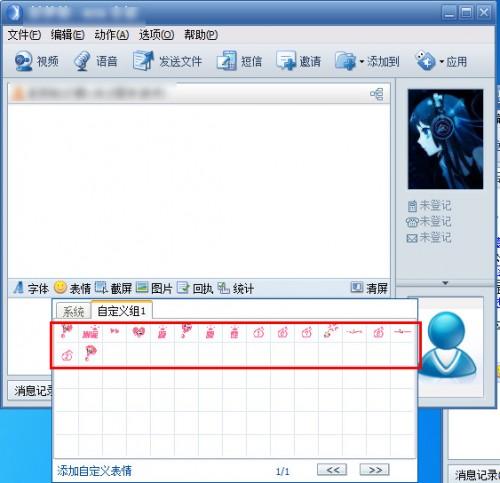Click your own blue user avatar
Image resolution: width=500 pixels, height=483 pixels.
(x=448, y=346)
